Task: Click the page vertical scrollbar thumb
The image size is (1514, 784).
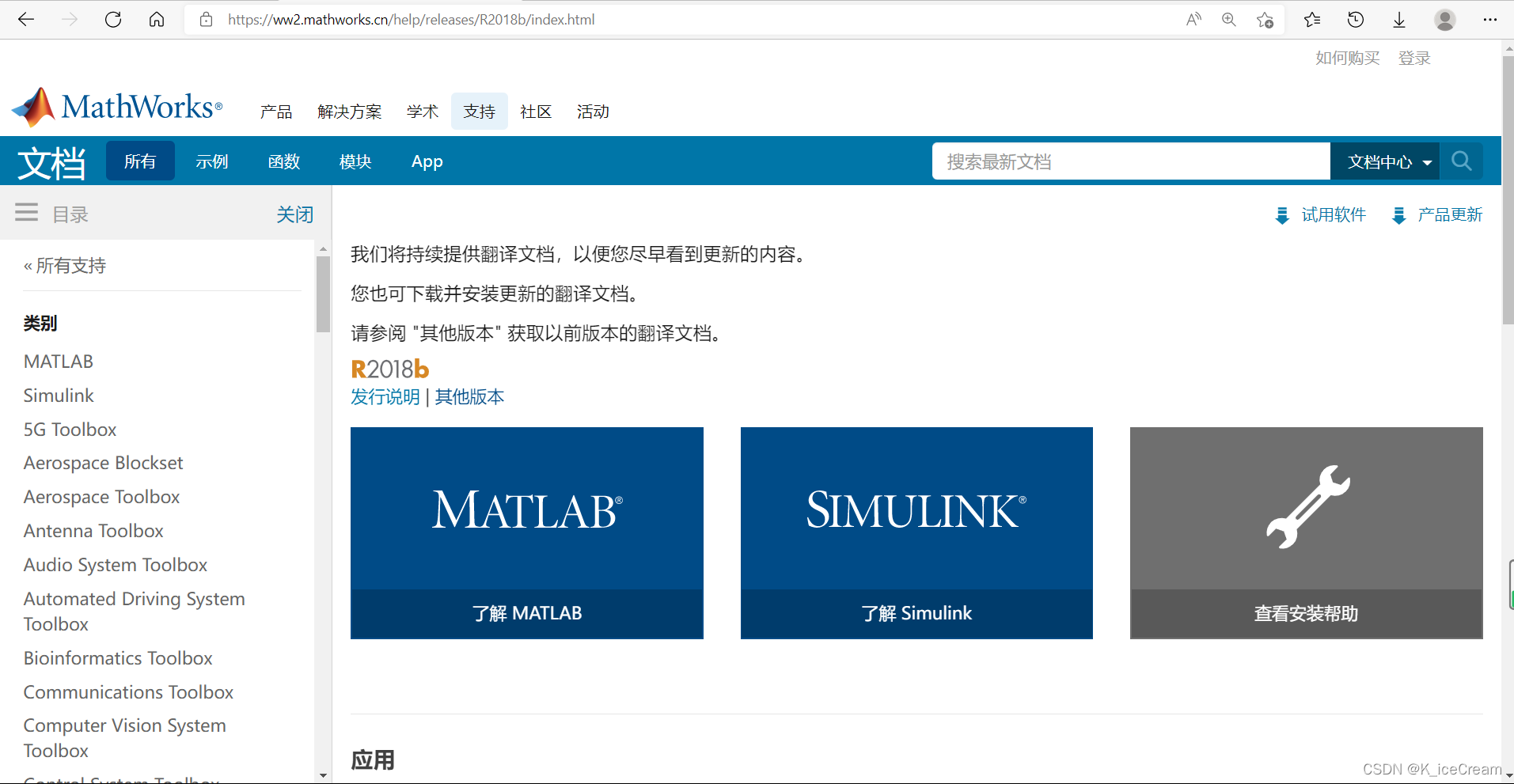Action: (1508, 190)
